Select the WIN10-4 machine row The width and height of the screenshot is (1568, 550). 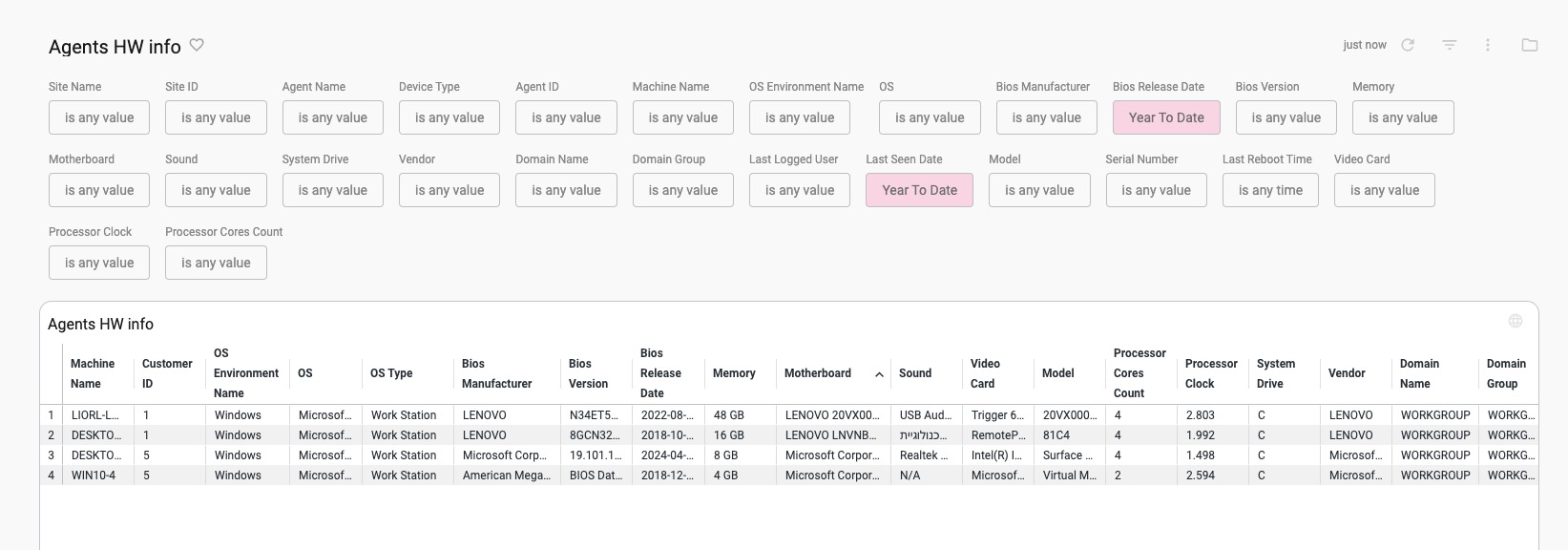pos(788,475)
